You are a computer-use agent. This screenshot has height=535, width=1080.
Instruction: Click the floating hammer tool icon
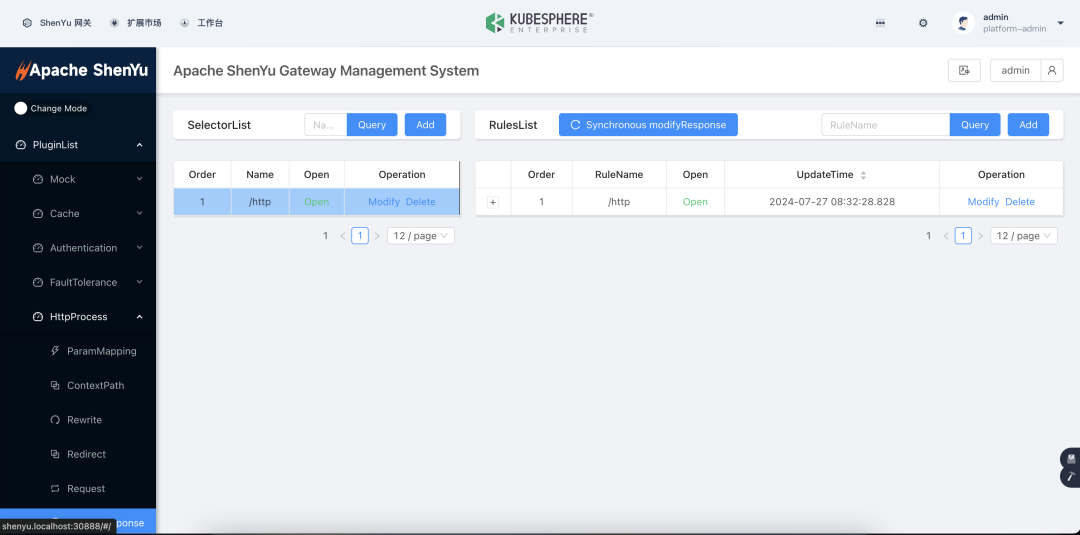click(1071, 476)
